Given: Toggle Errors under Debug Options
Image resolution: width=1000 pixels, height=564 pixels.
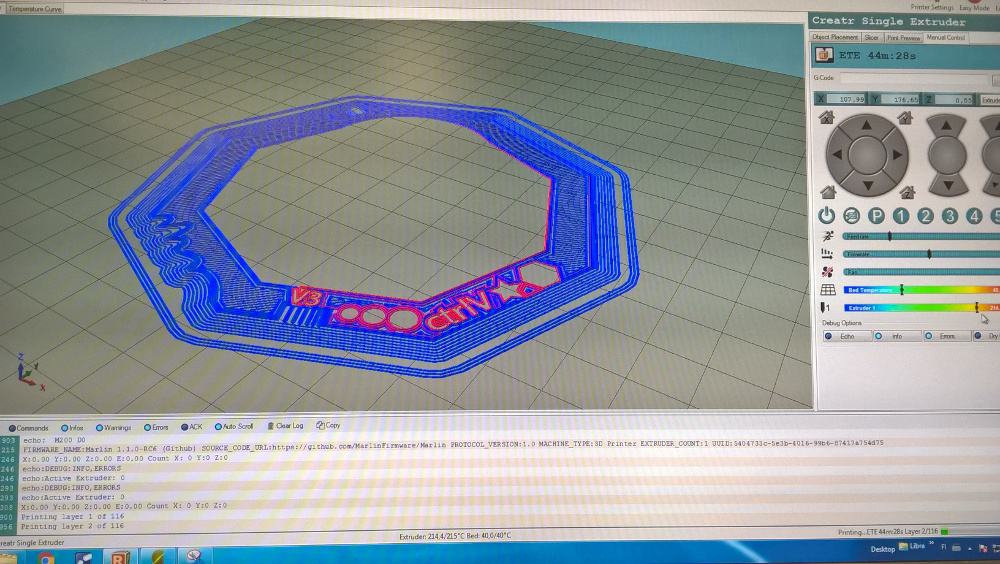Looking at the screenshot, I should tap(947, 336).
